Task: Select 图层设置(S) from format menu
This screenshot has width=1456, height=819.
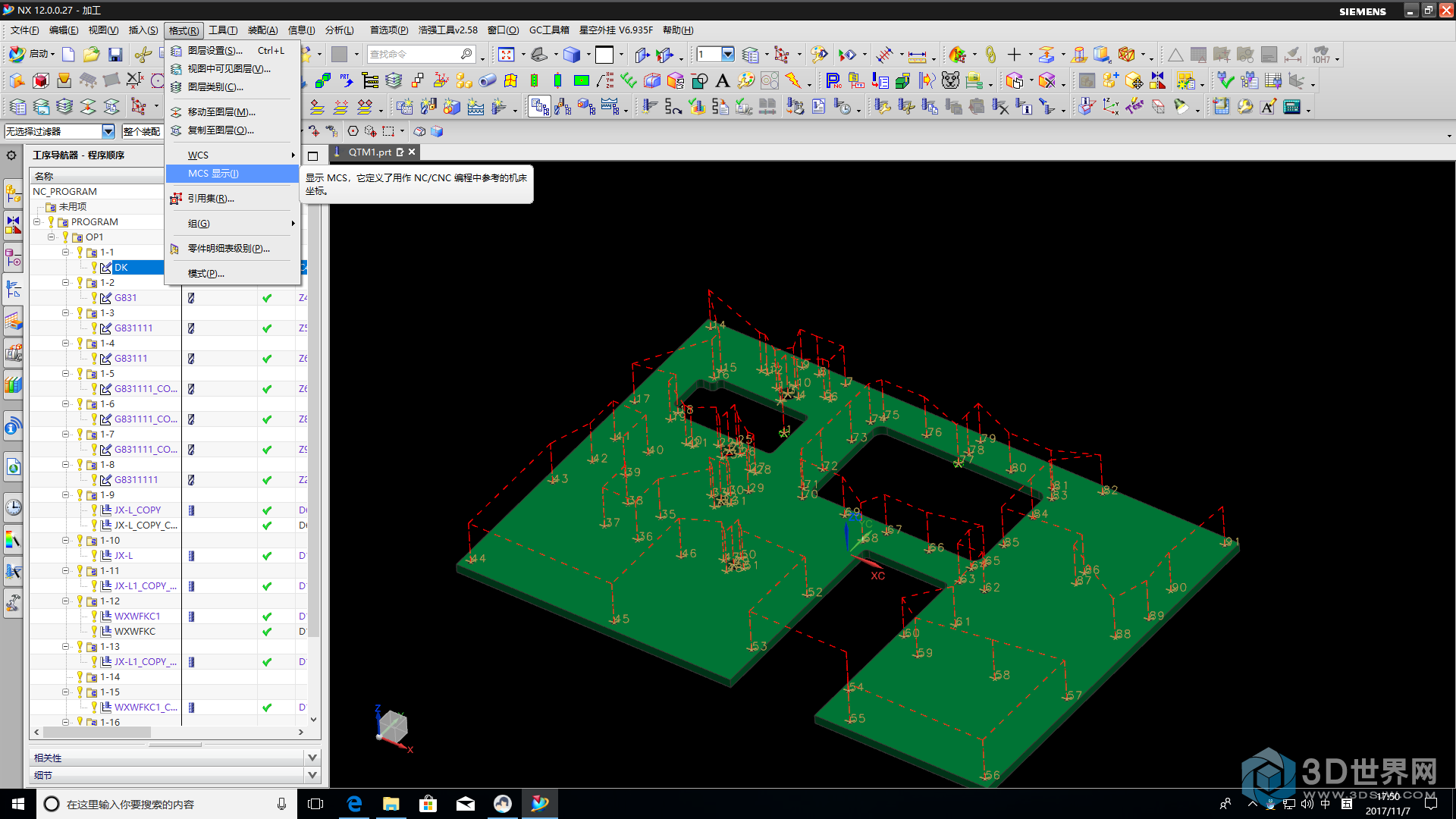Action: [x=232, y=50]
